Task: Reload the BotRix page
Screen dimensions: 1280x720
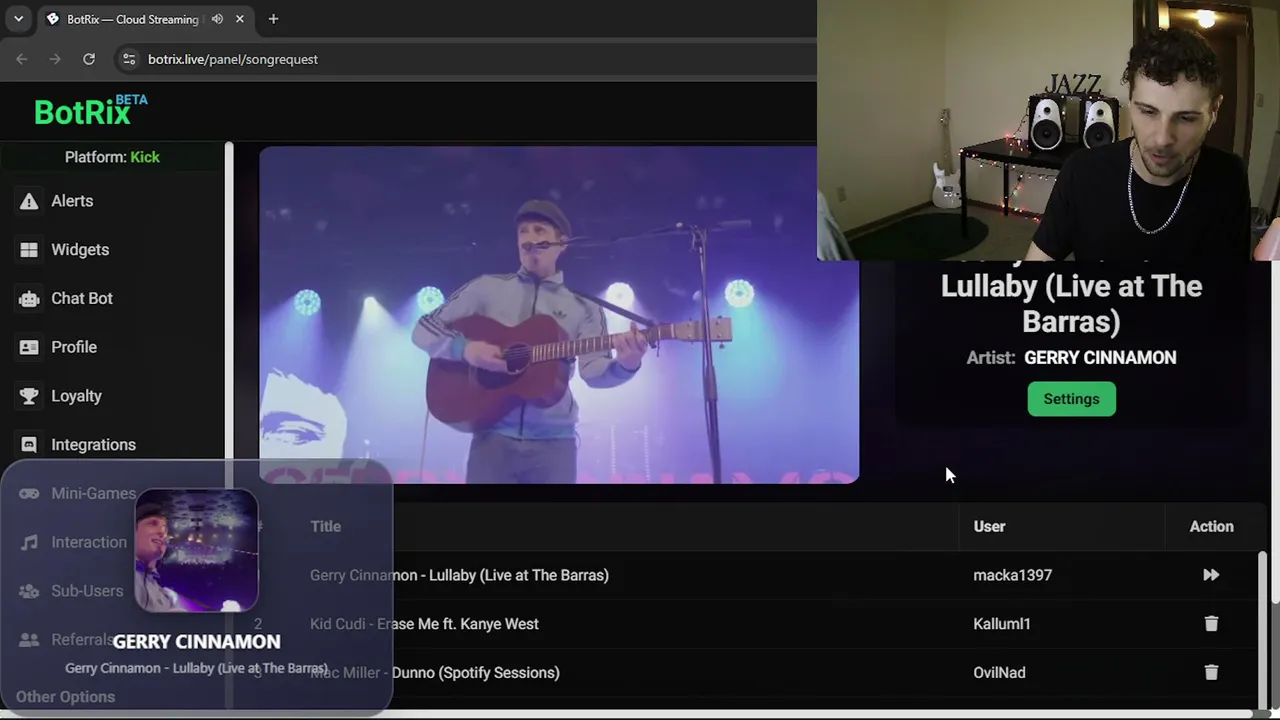Action: click(89, 59)
